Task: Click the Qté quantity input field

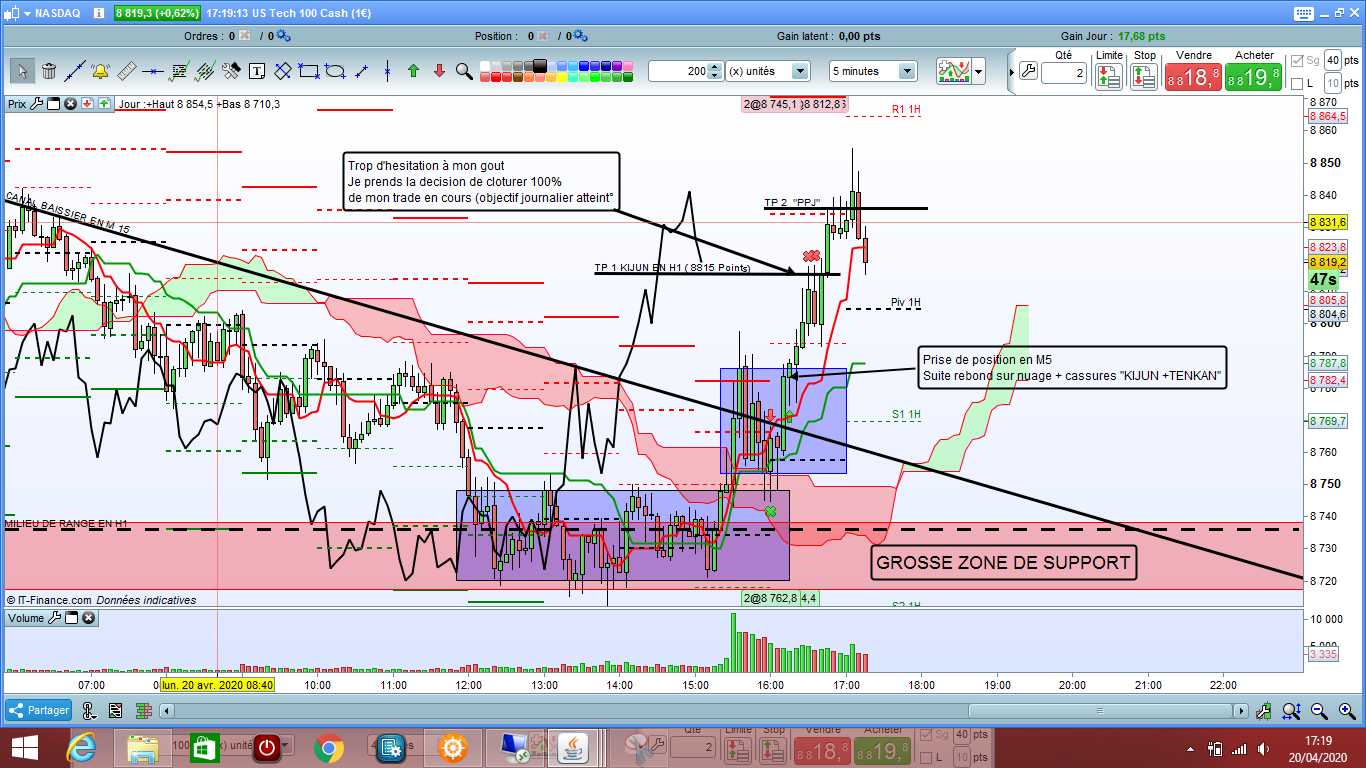Action: (x=1063, y=73)
